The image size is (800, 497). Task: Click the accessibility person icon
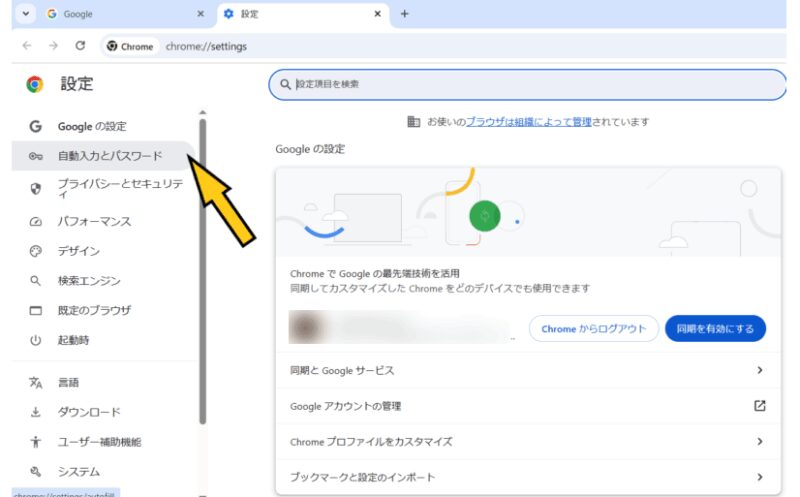[x=35, y=441]
